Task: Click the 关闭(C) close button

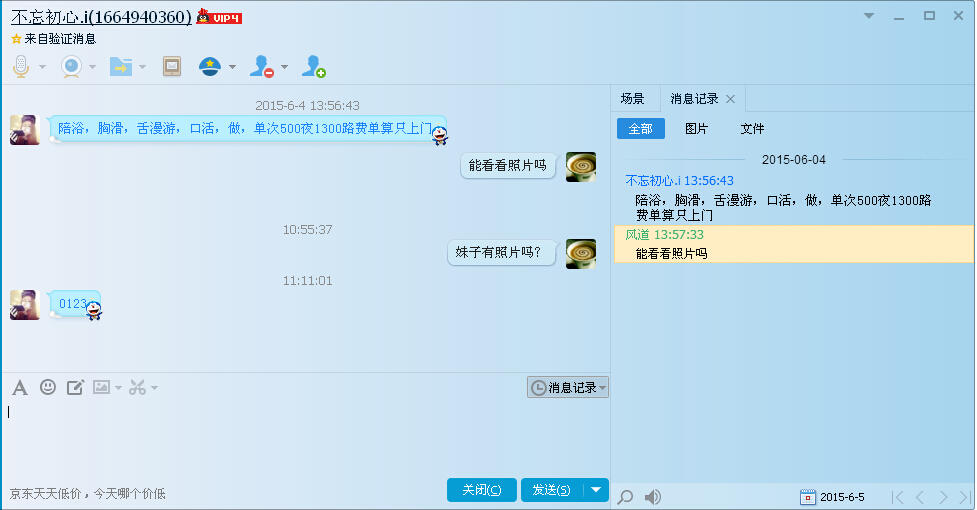Action: coord(482,490)
